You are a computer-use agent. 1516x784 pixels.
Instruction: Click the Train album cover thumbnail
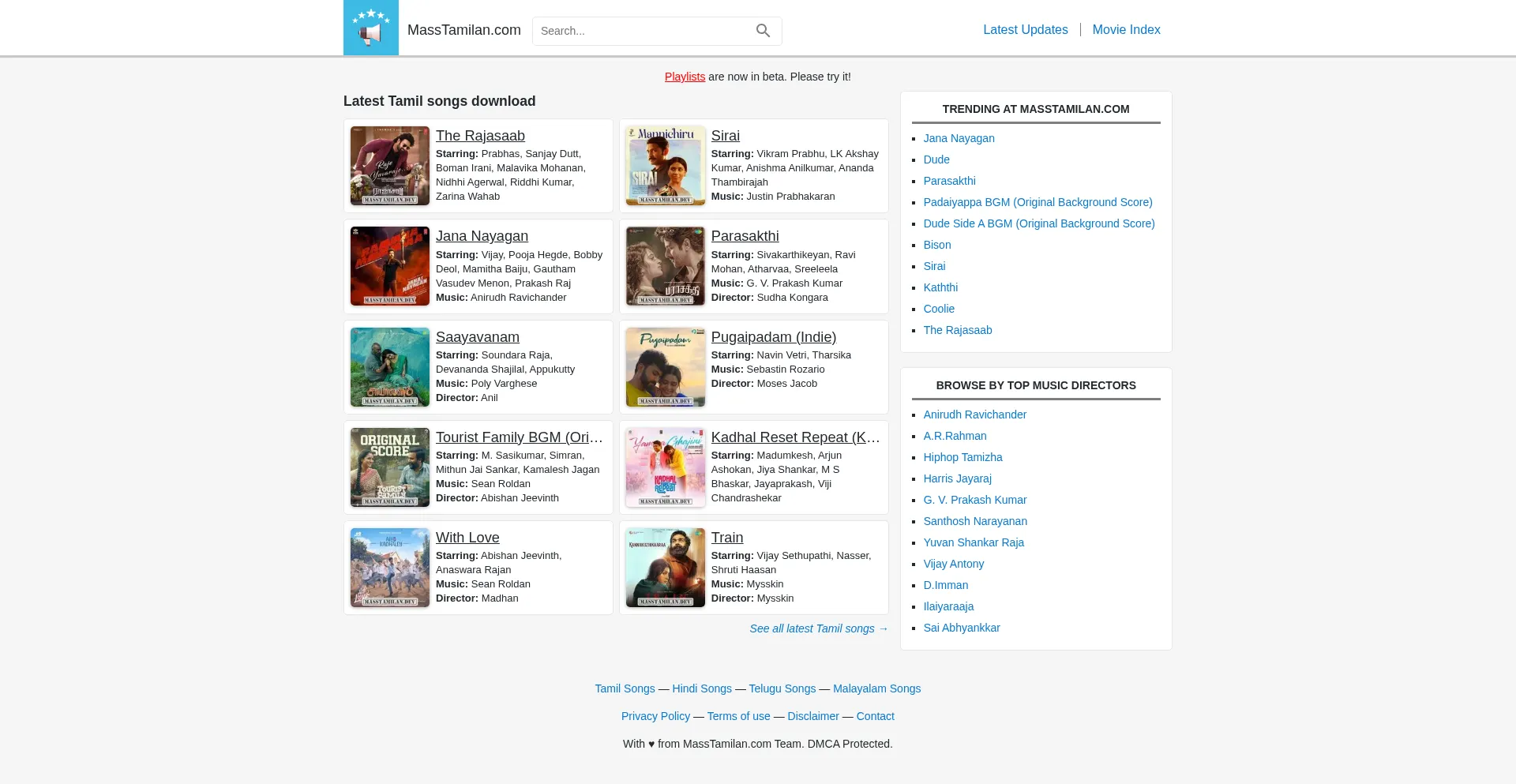[665, 567]
